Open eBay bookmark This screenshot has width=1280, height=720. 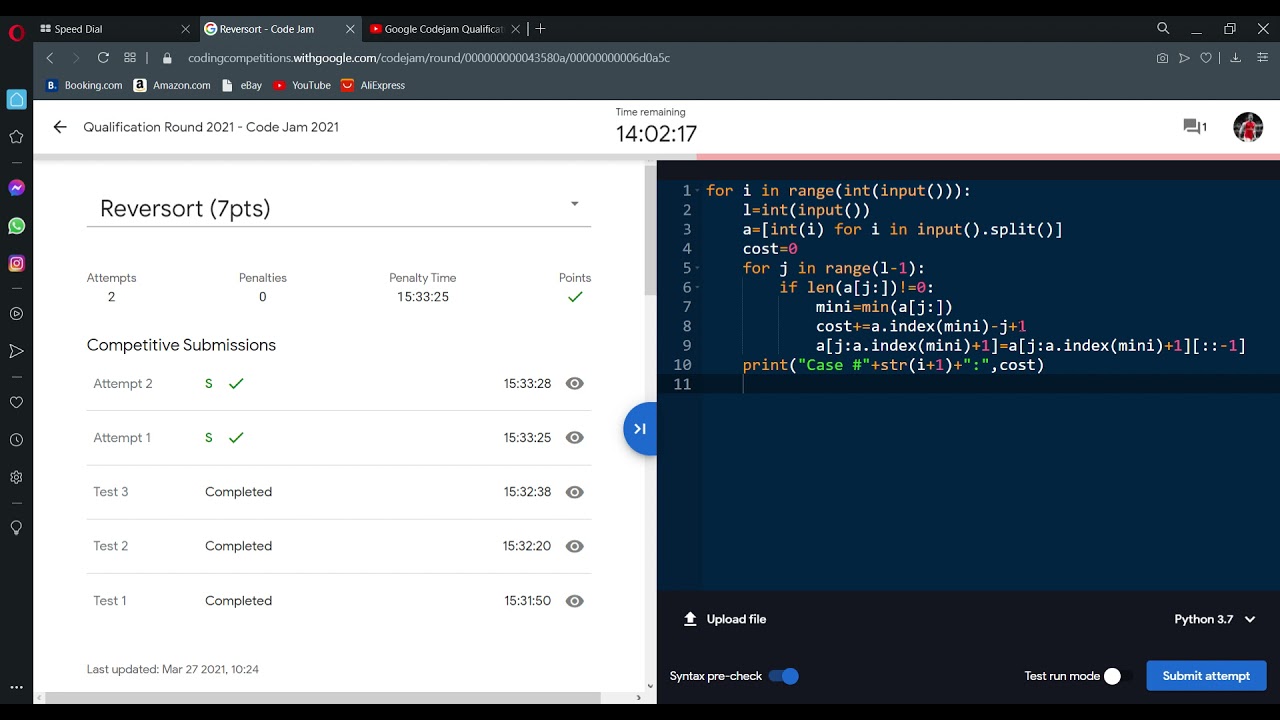242,85
